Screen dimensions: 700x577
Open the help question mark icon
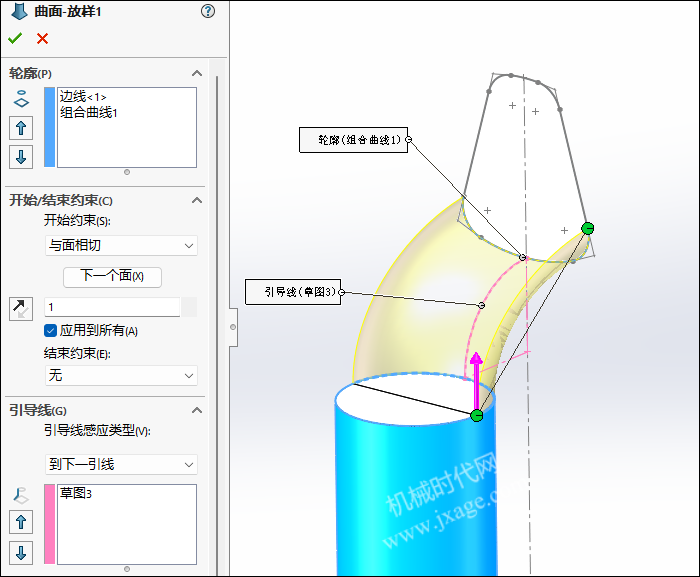point(207,12)
